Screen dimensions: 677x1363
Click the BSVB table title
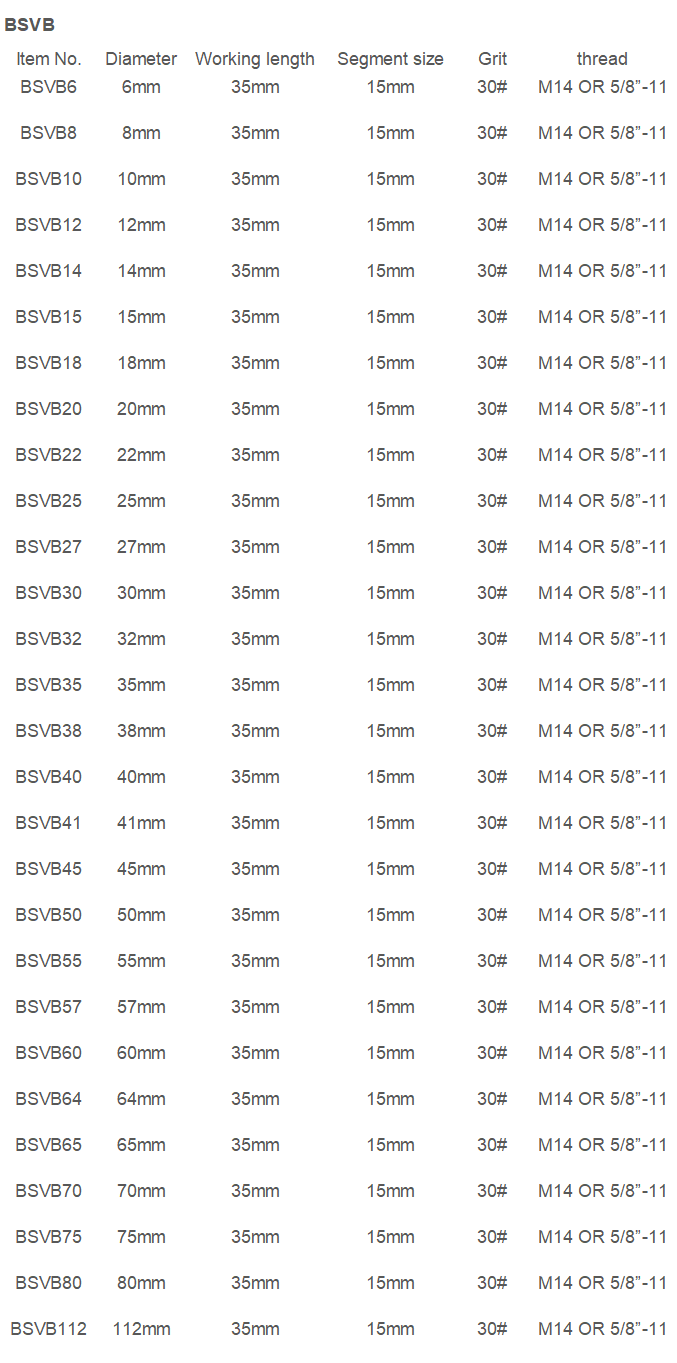pos(30,25)
